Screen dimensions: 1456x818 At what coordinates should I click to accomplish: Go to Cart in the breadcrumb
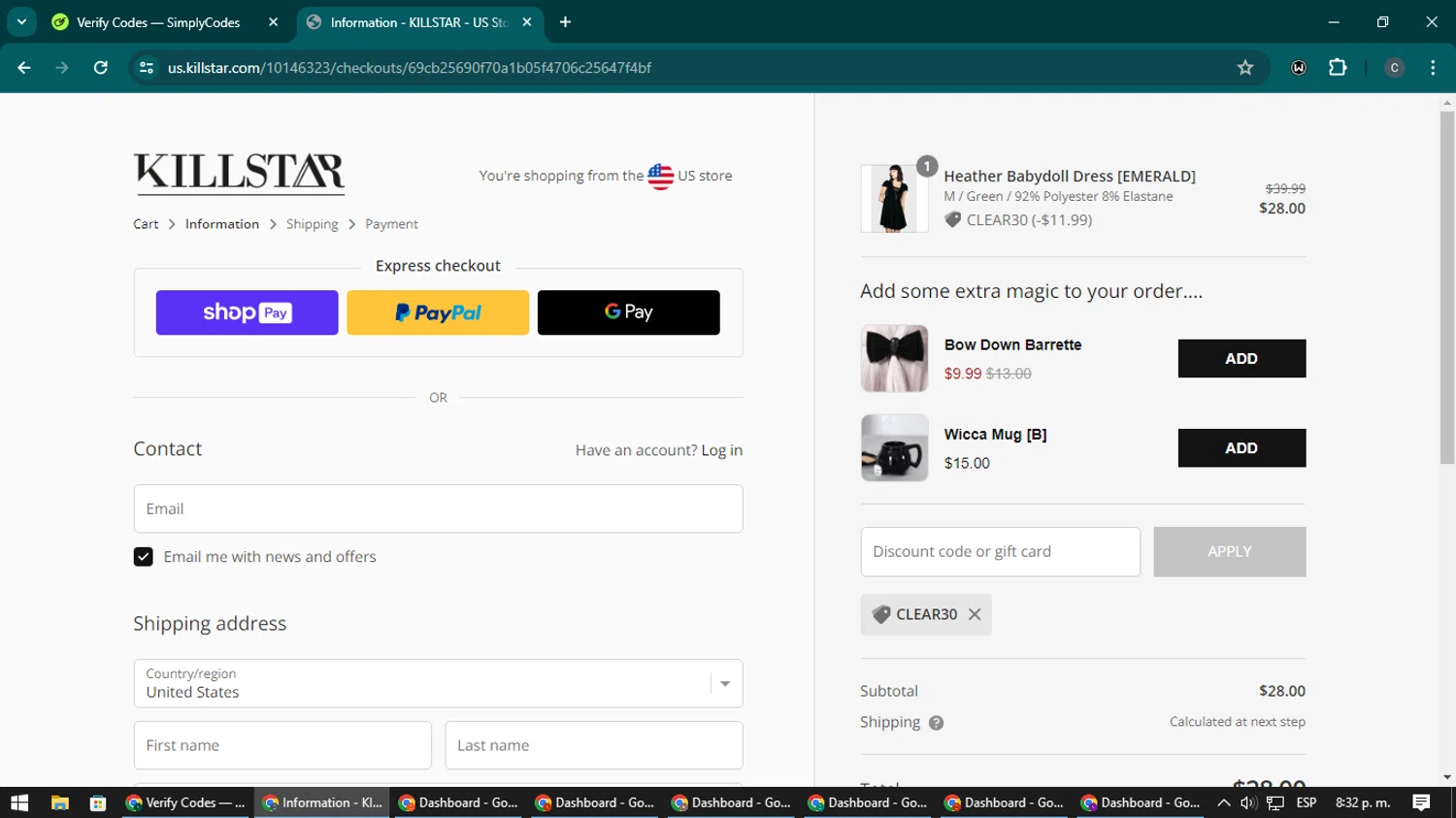tap(146, 224)
